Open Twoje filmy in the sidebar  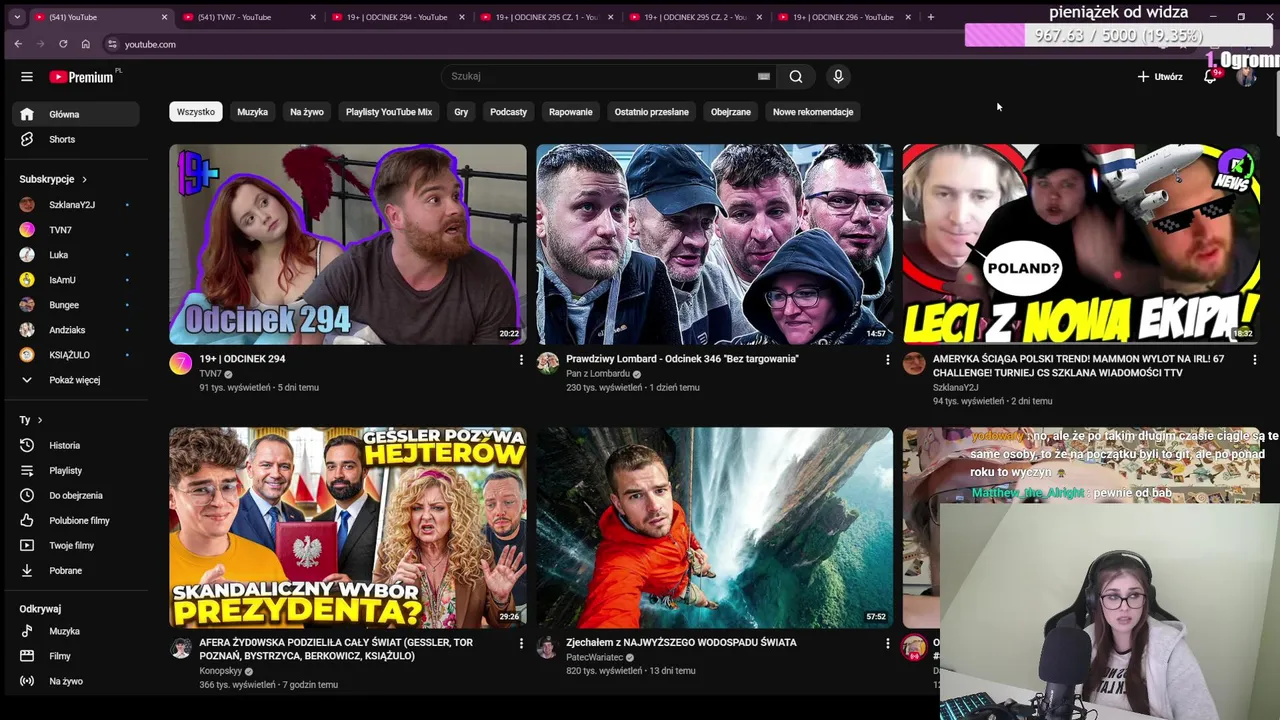76,545
